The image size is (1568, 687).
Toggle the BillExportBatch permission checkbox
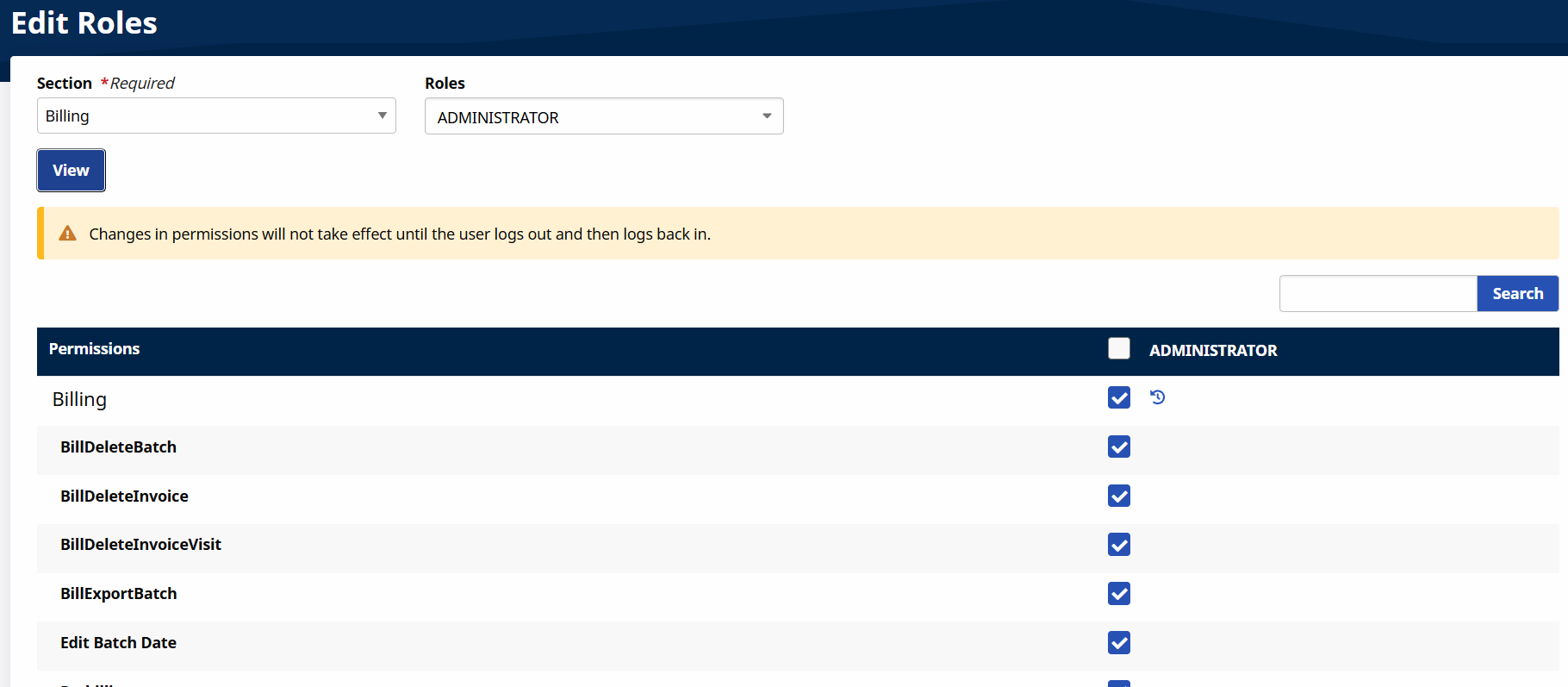1118,594
